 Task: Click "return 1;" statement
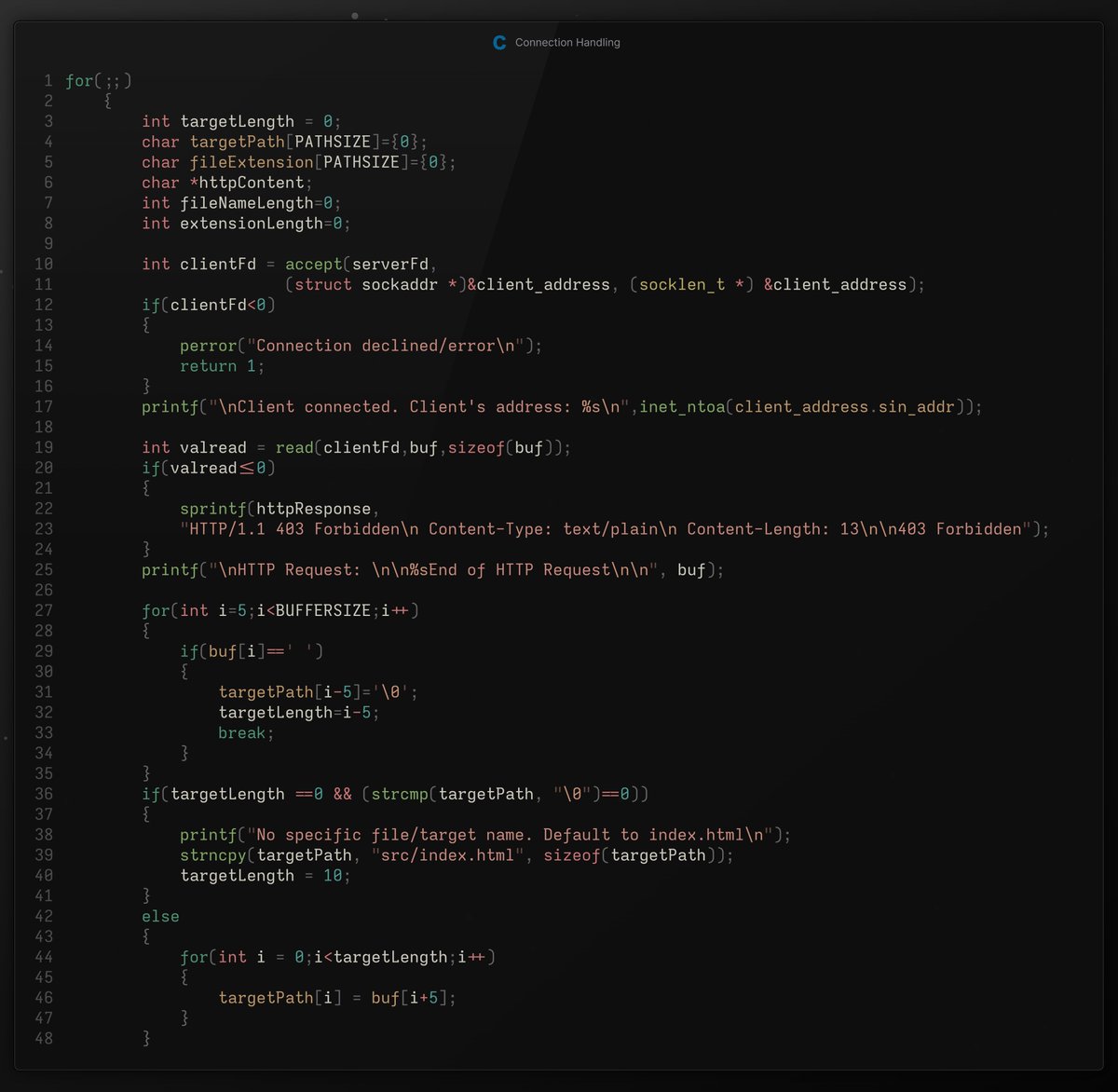pos(223,366)
